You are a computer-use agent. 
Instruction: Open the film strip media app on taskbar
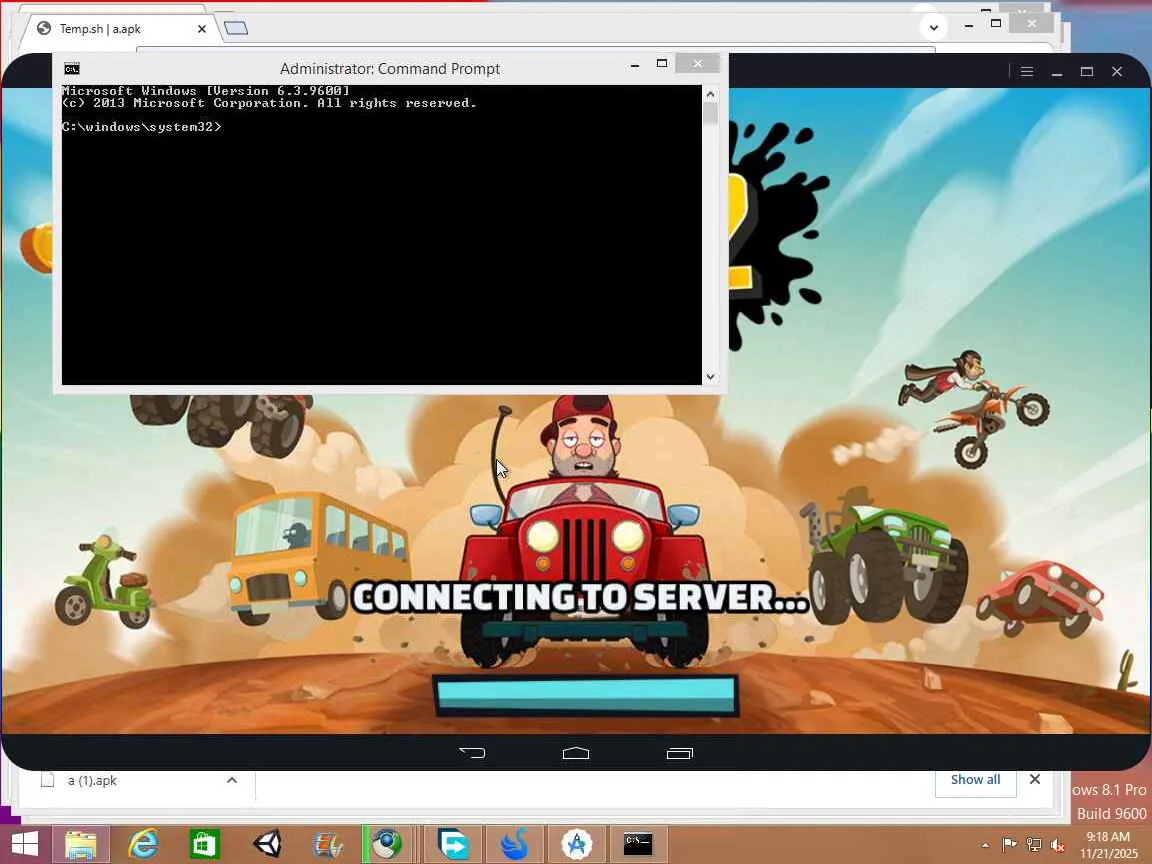click(328, 844)
